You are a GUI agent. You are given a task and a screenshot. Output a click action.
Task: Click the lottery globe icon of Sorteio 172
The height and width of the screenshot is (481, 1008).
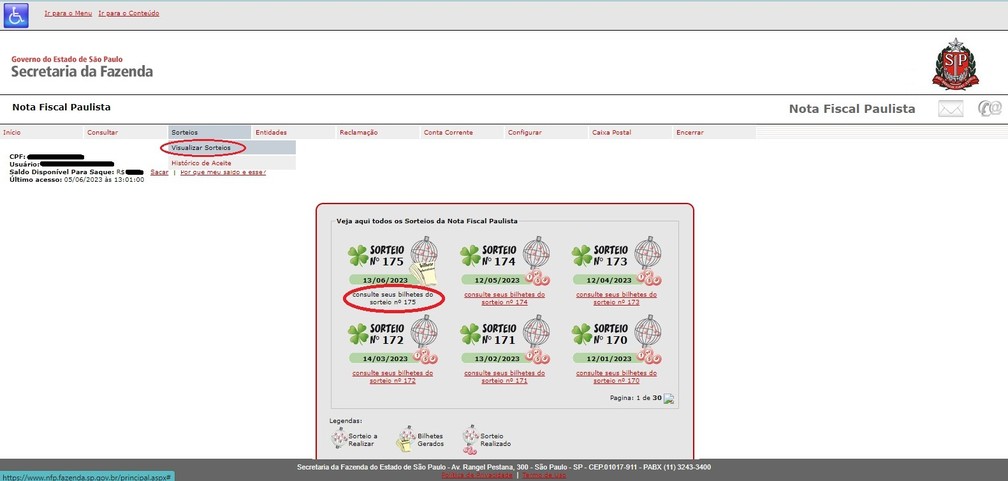pos(424,331)
